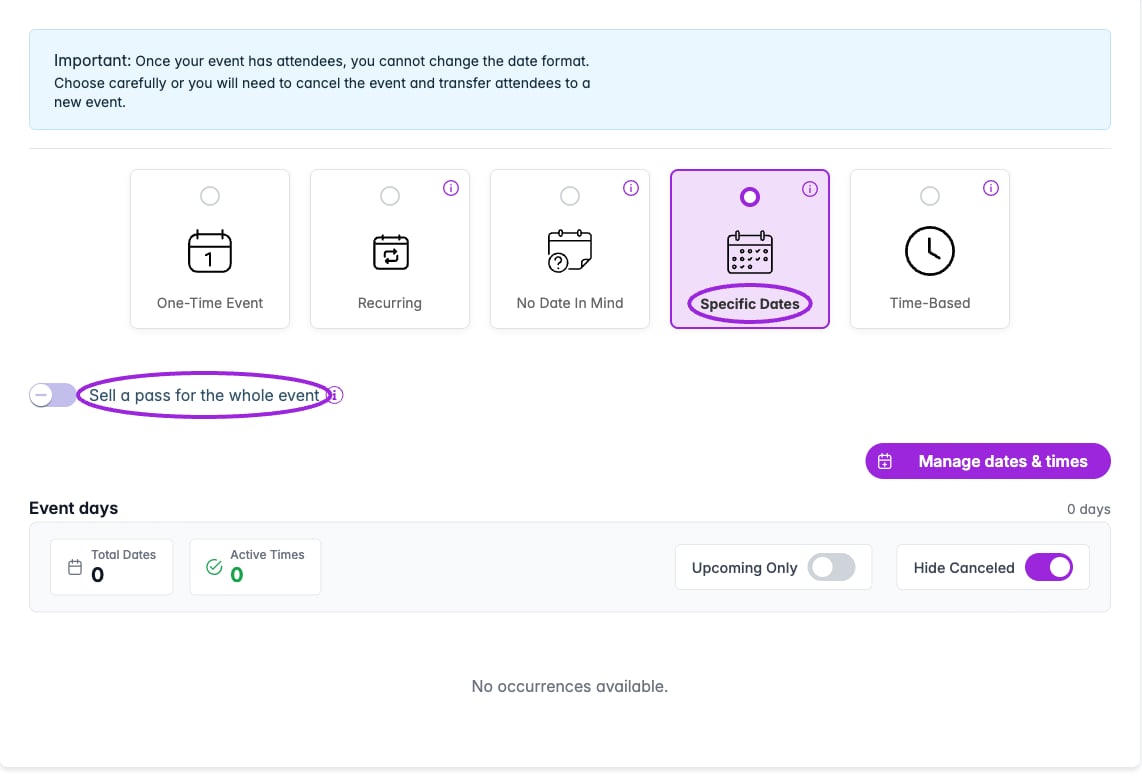Click the One-Time Event label
Viewport: 1142px width, 780px height.
(x=210, y=303)
